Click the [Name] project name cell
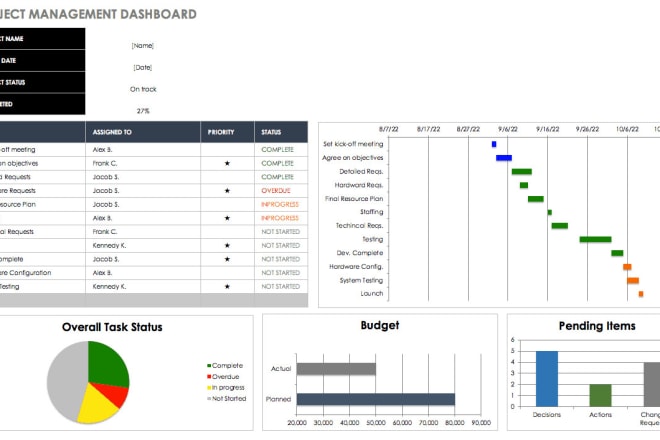Image resolution: width=660 pixels, height=440 pixels. [143, 45]
